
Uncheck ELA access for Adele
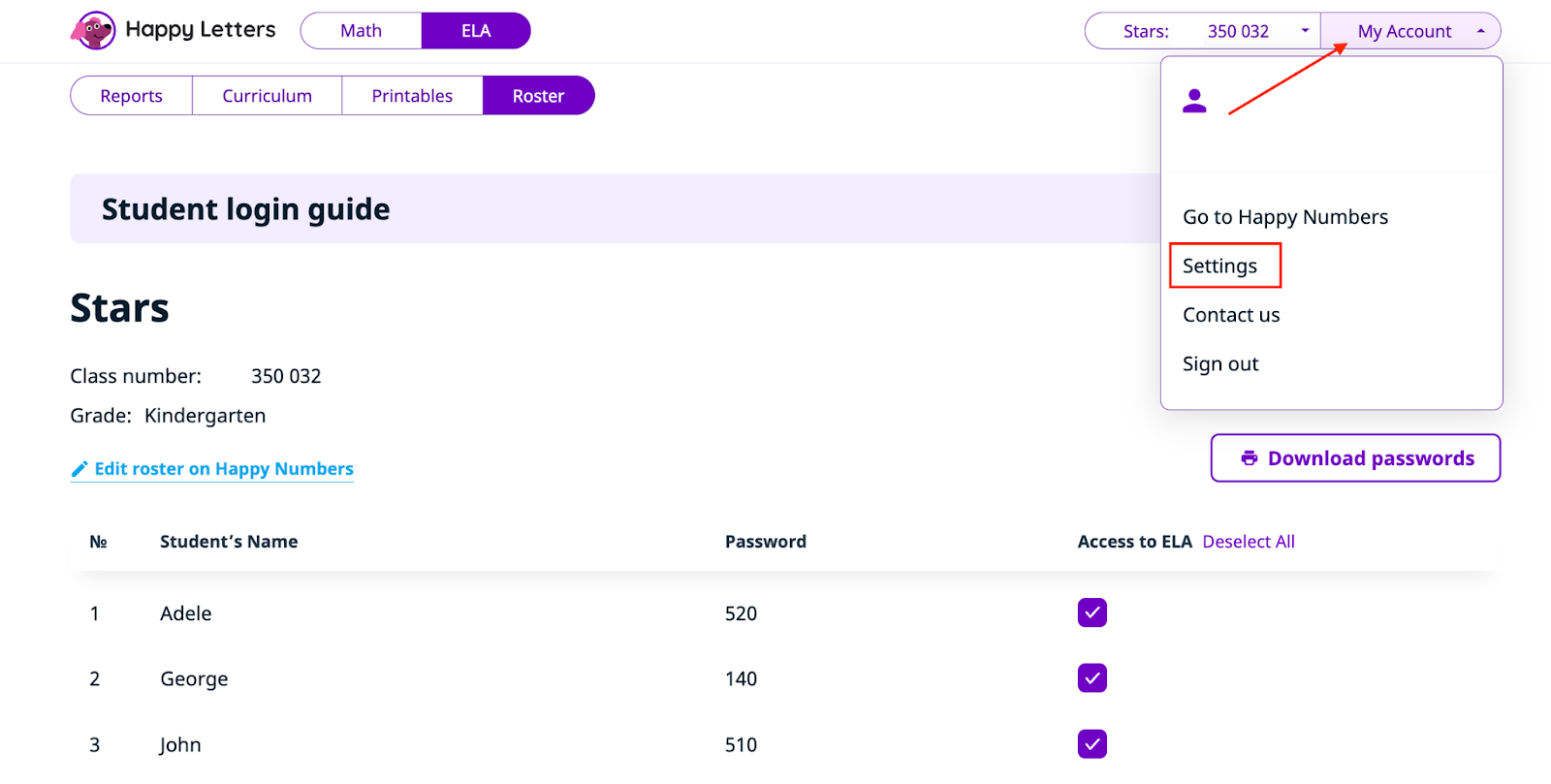(1092, 612)
